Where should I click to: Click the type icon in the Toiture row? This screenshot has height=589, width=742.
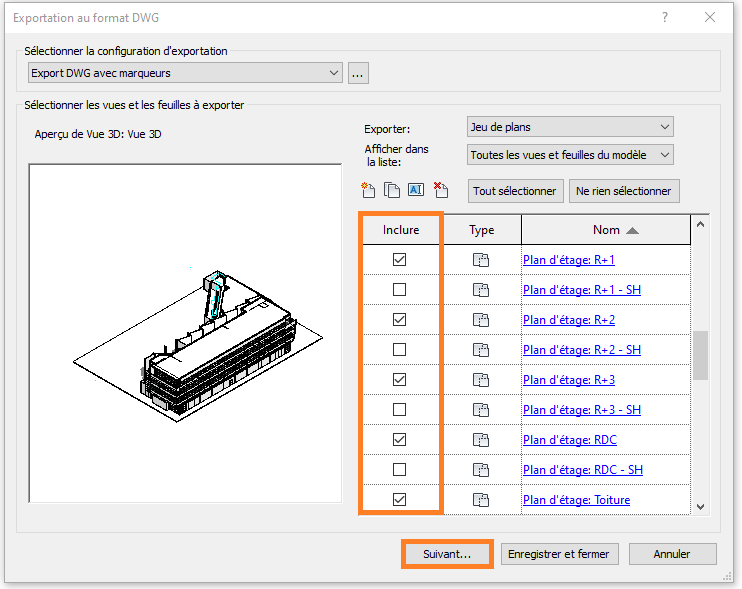[482, 500]
